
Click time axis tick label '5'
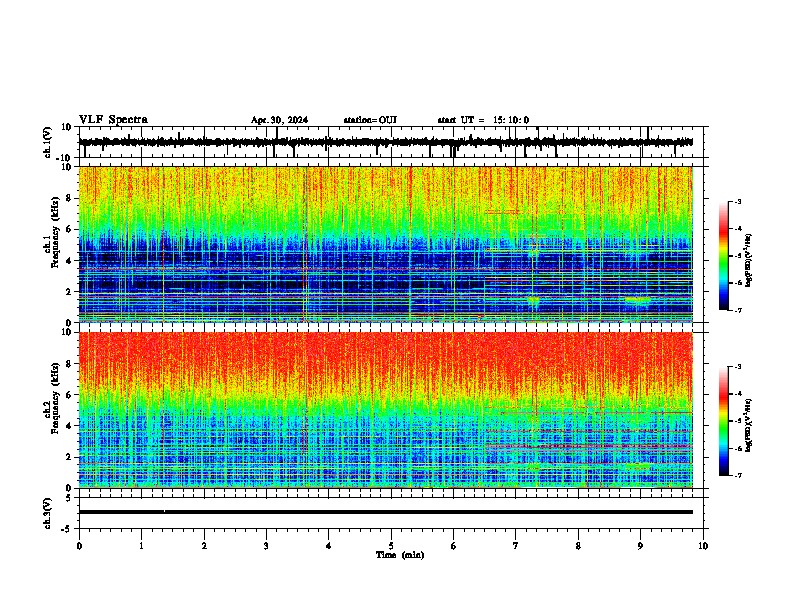391,546
